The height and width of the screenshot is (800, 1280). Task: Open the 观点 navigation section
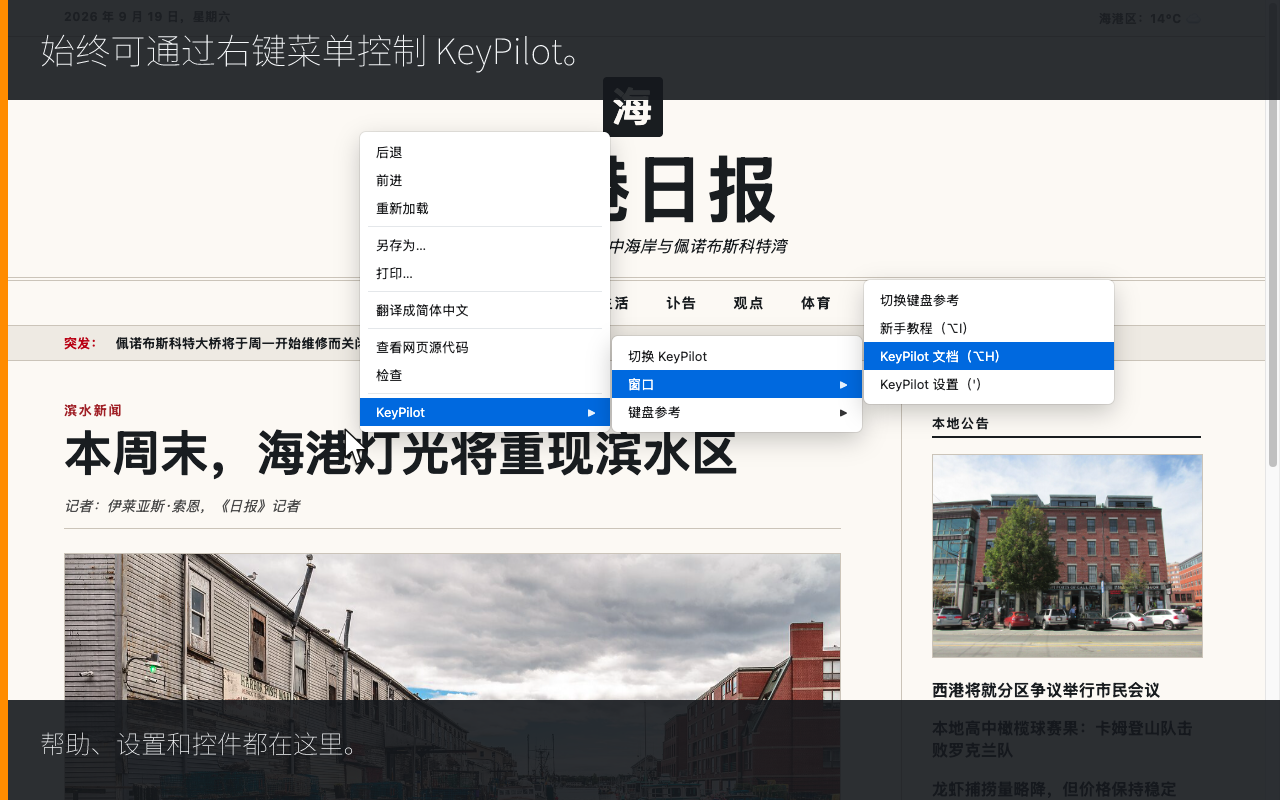(748, 304)
